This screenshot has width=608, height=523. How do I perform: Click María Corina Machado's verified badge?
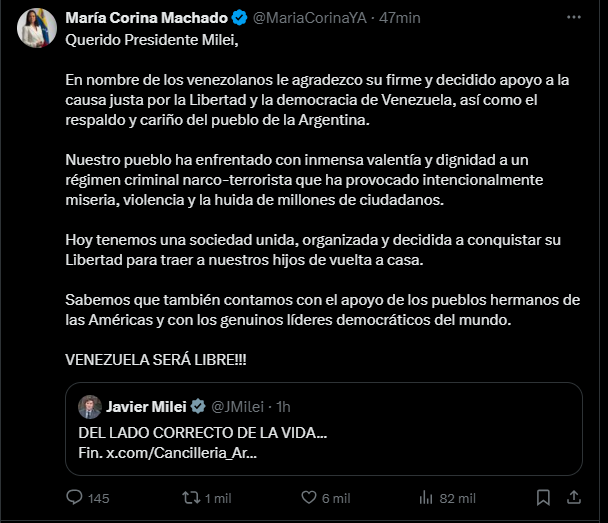pyautogui.click(x=239, y=18)
